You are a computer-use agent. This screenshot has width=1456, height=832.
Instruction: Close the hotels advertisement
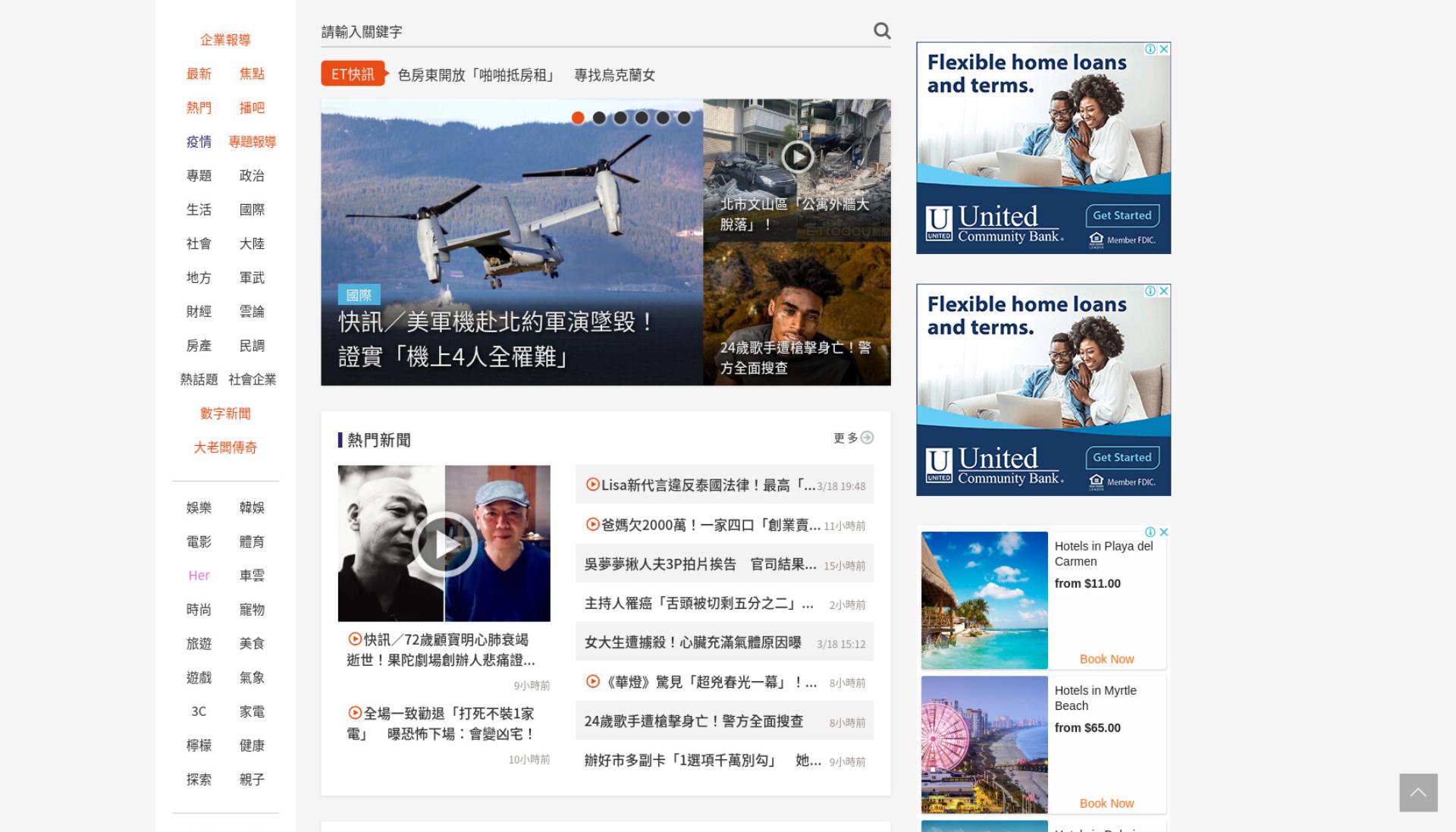pos(1164,532)
